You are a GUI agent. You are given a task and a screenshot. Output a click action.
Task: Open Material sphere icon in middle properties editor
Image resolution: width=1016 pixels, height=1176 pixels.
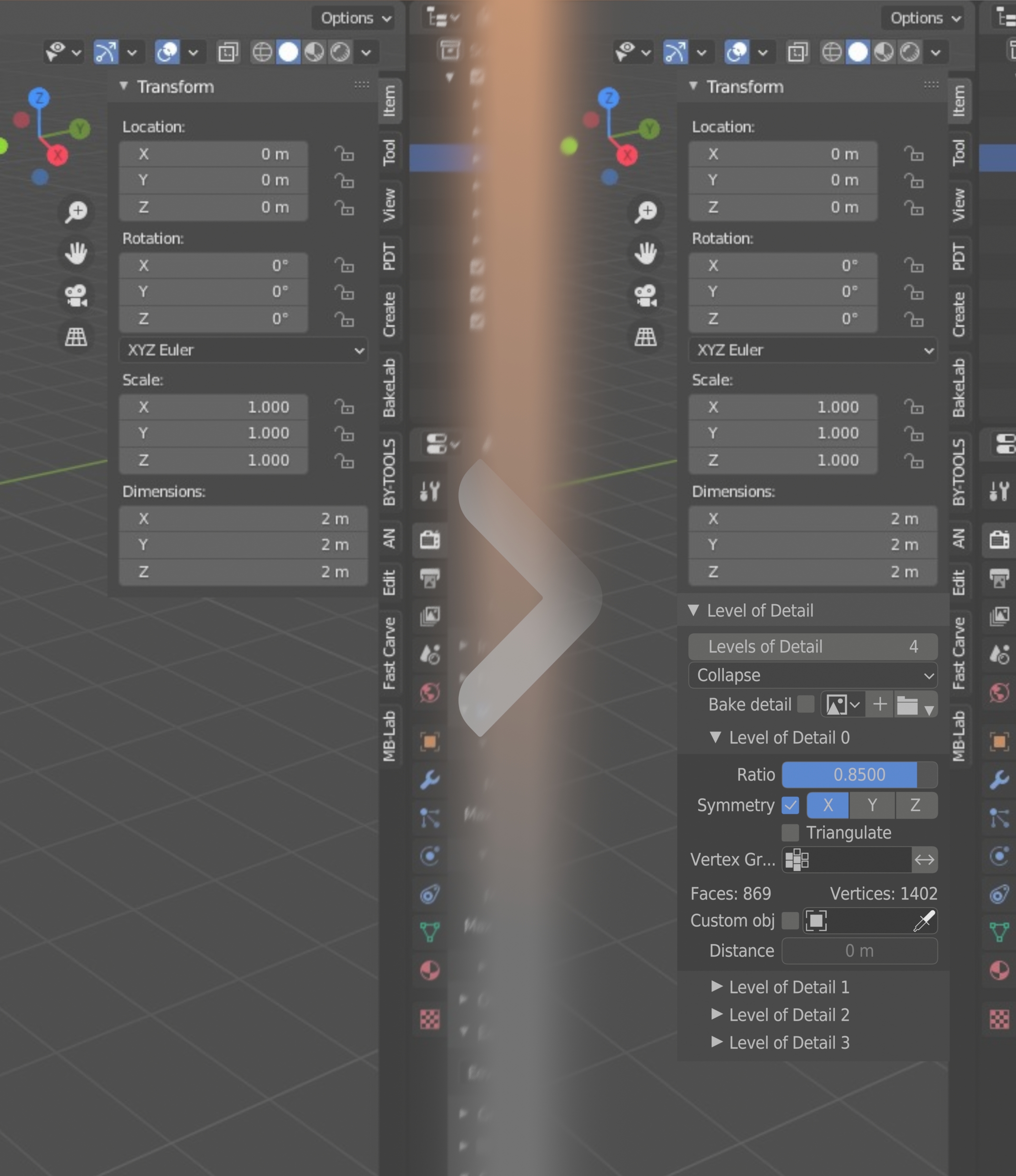(430, 970)
